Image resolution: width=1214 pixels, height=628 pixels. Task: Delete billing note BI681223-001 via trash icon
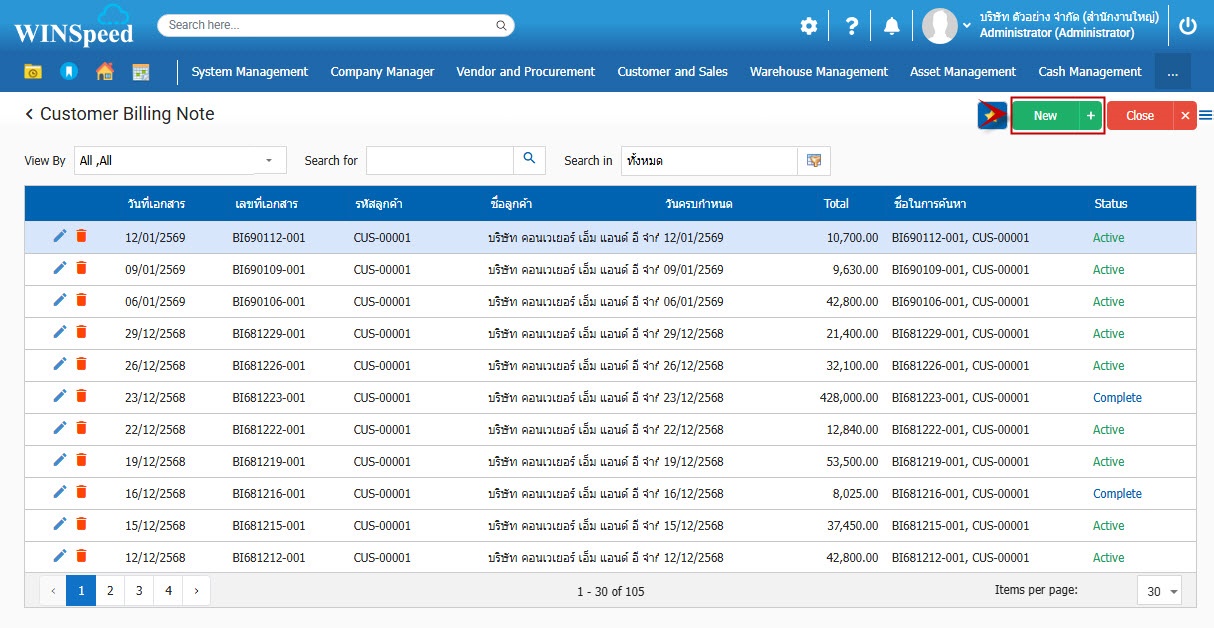81,397
